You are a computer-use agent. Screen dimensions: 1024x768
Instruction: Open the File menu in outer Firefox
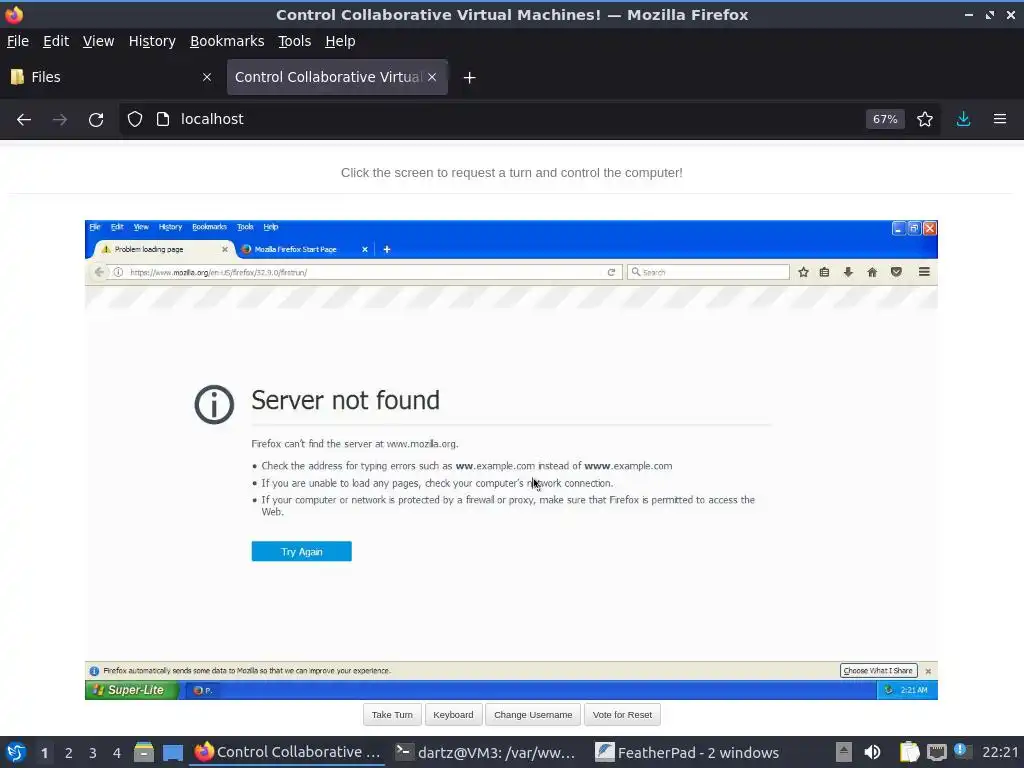(x=18, y=41)
